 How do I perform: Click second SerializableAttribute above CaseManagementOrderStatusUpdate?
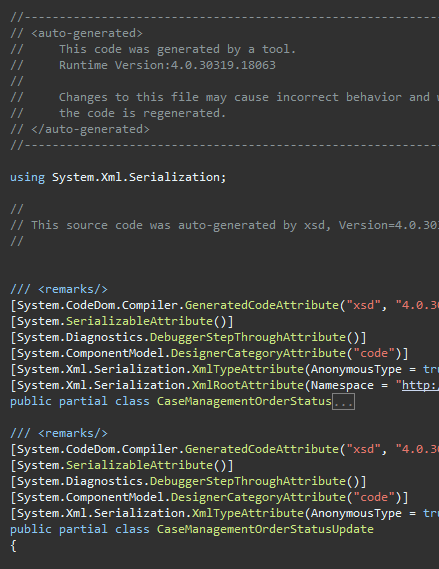point(139,465)
